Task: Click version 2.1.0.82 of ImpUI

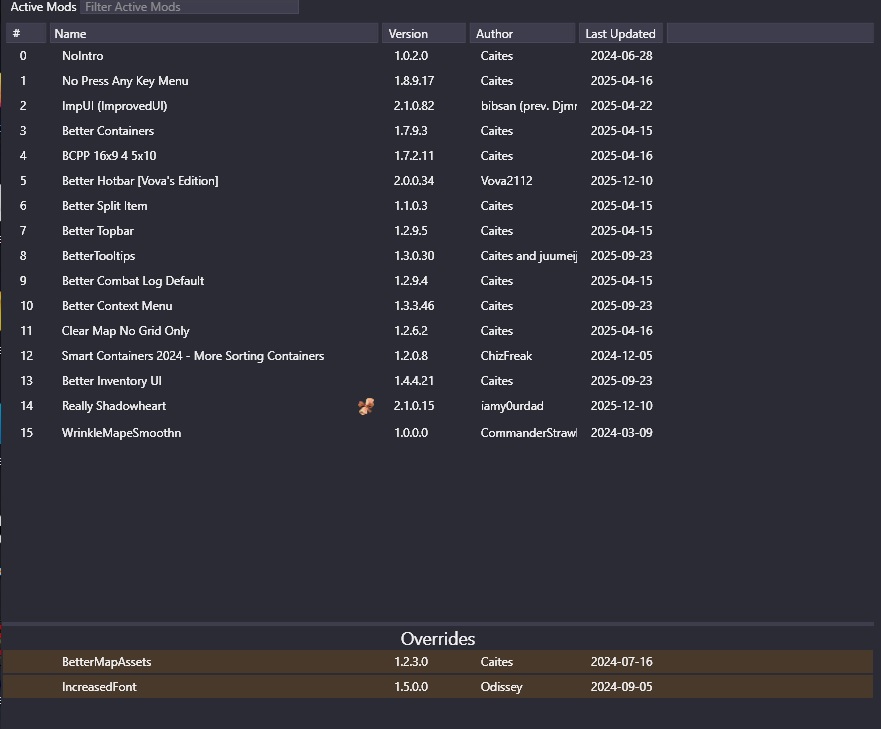Action: pos(414,106)
